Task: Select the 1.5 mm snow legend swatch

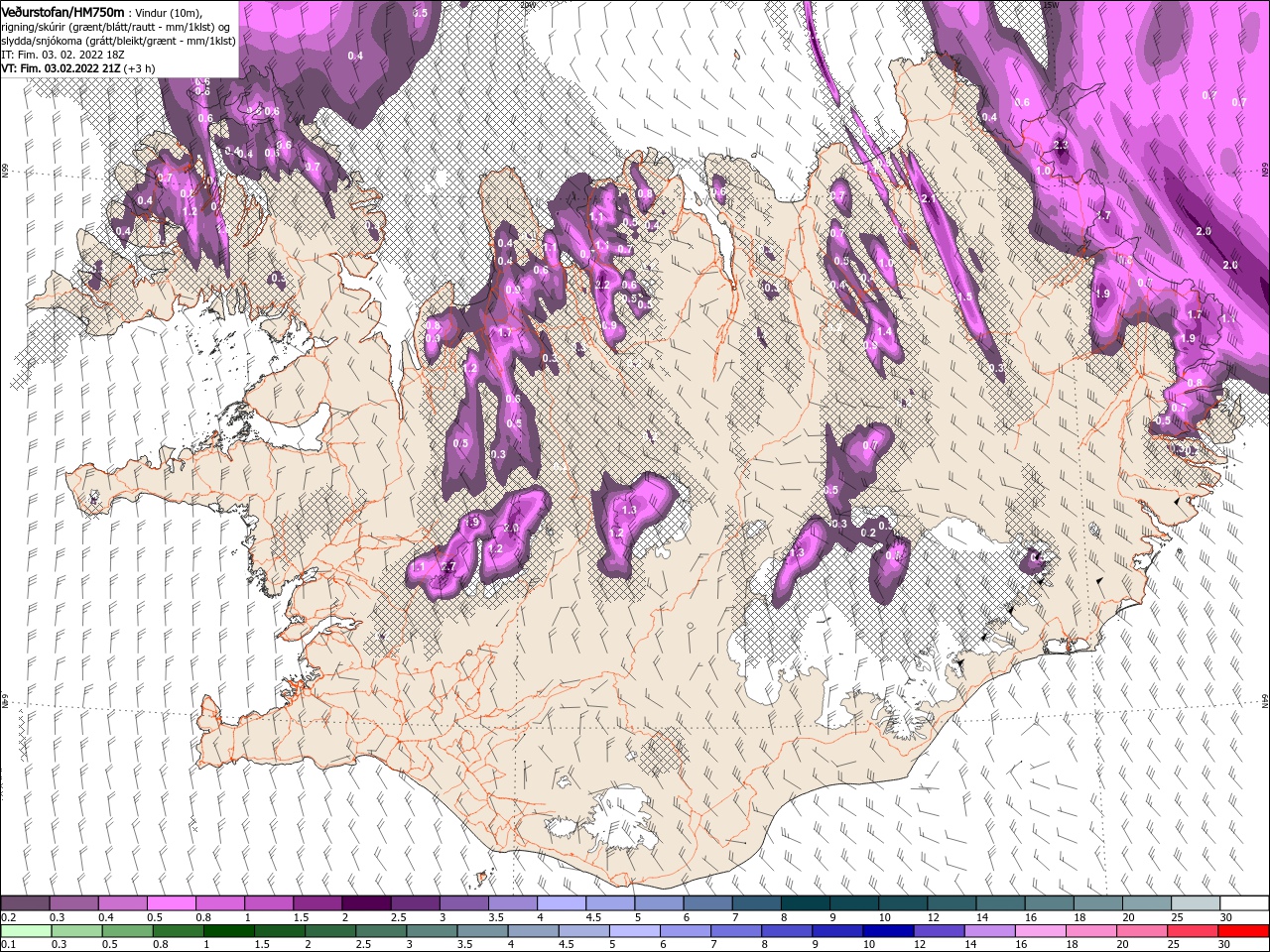Action: (x=317, y=903)
